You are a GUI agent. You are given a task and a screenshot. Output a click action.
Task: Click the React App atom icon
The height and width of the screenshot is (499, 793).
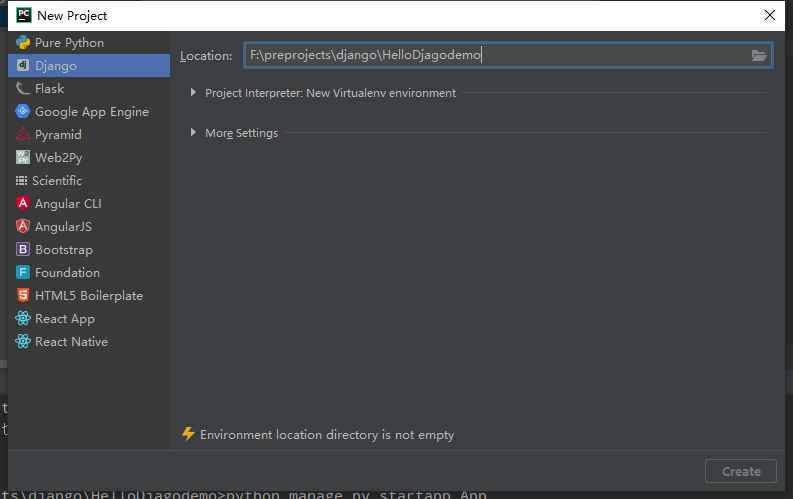[23, 318]
